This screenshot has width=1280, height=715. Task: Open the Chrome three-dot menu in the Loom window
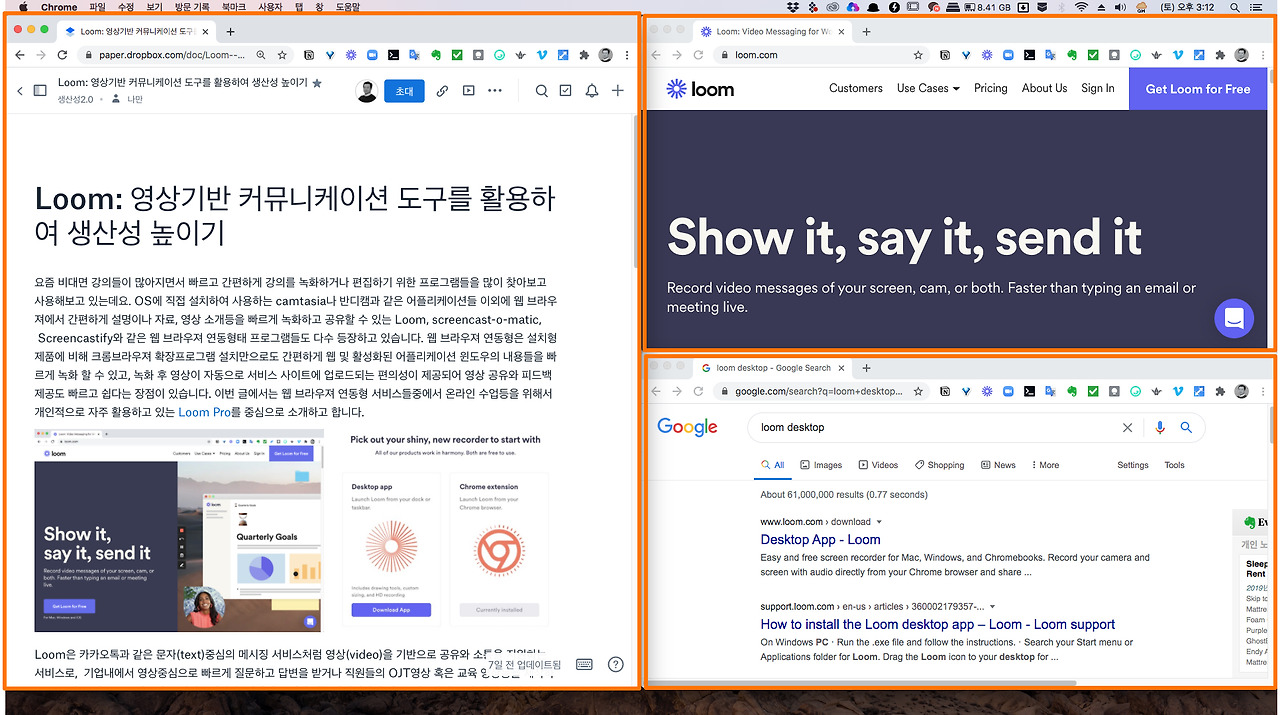(1263, 55)
